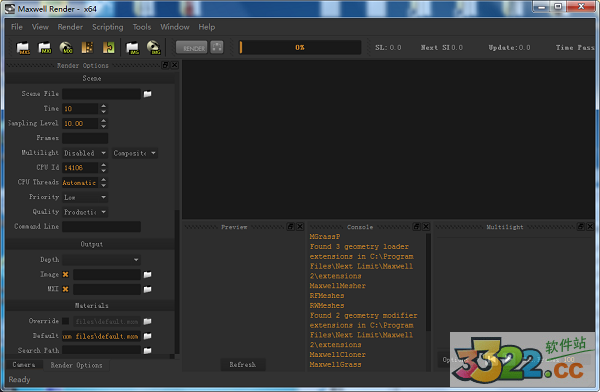The width and height of the screenshot is (600, 392).
Task: Browse for Search Path folder icon
Action: point(147,351)
